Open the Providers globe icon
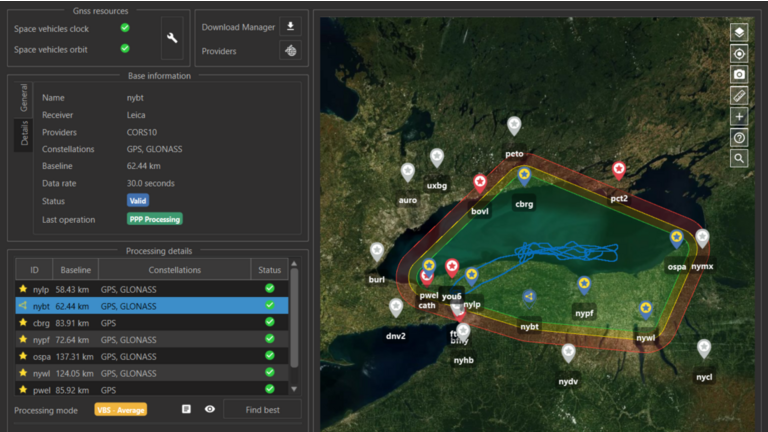768x432 pixels. click(x=290, y=51)
